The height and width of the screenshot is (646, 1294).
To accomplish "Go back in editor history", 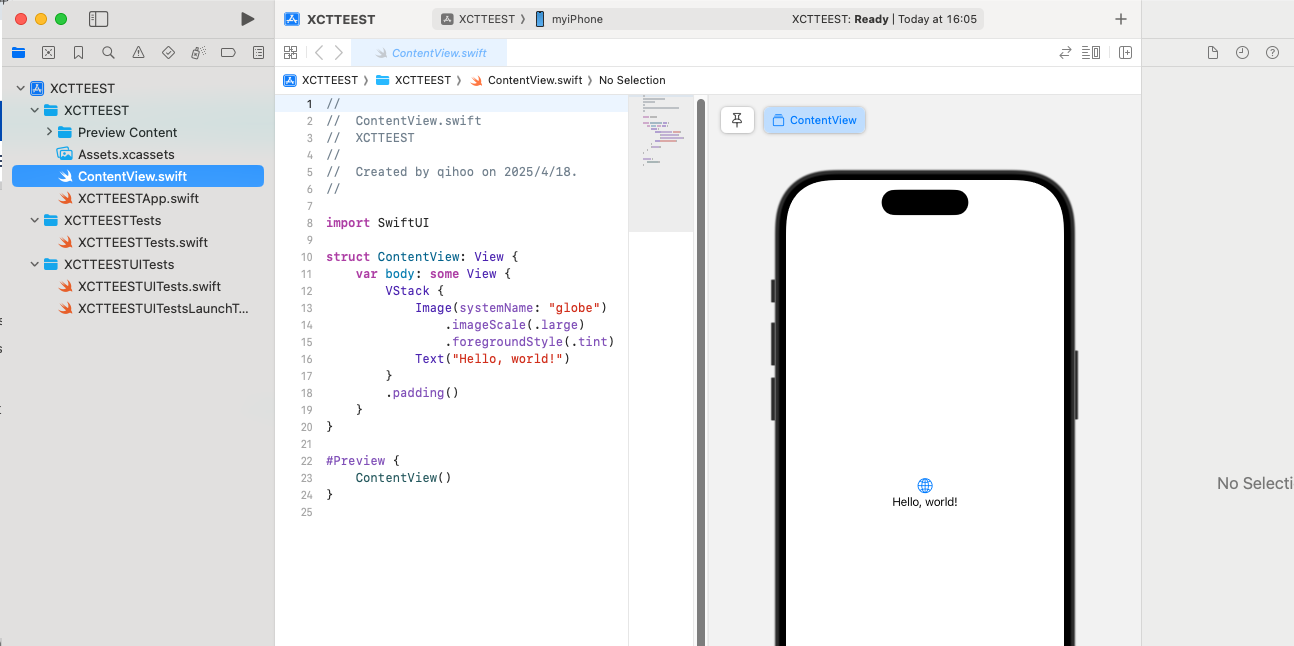I will click(x=318, y=53).
